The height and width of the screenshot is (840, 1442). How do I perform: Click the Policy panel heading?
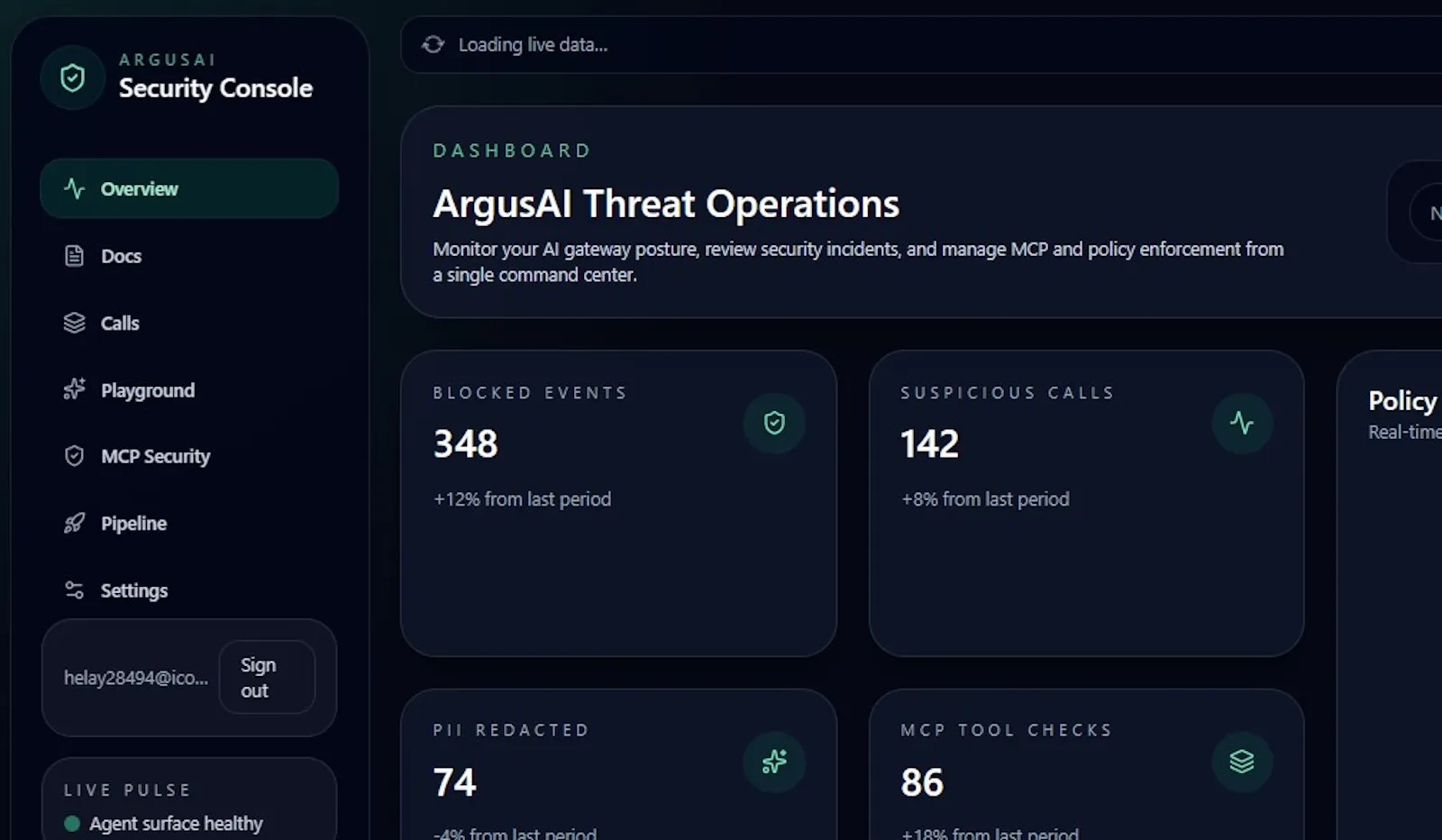(x=1403, y=401)
